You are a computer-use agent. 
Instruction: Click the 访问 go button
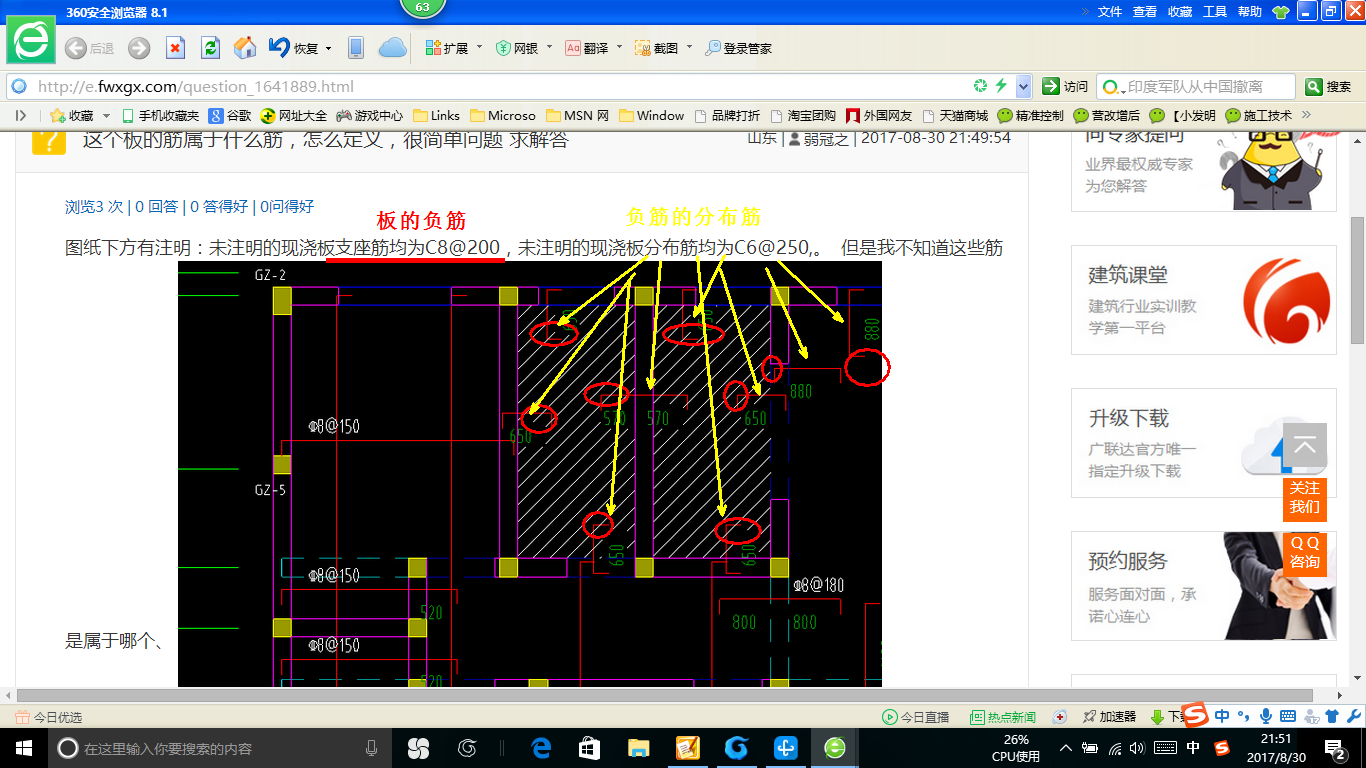[1065, 86]
